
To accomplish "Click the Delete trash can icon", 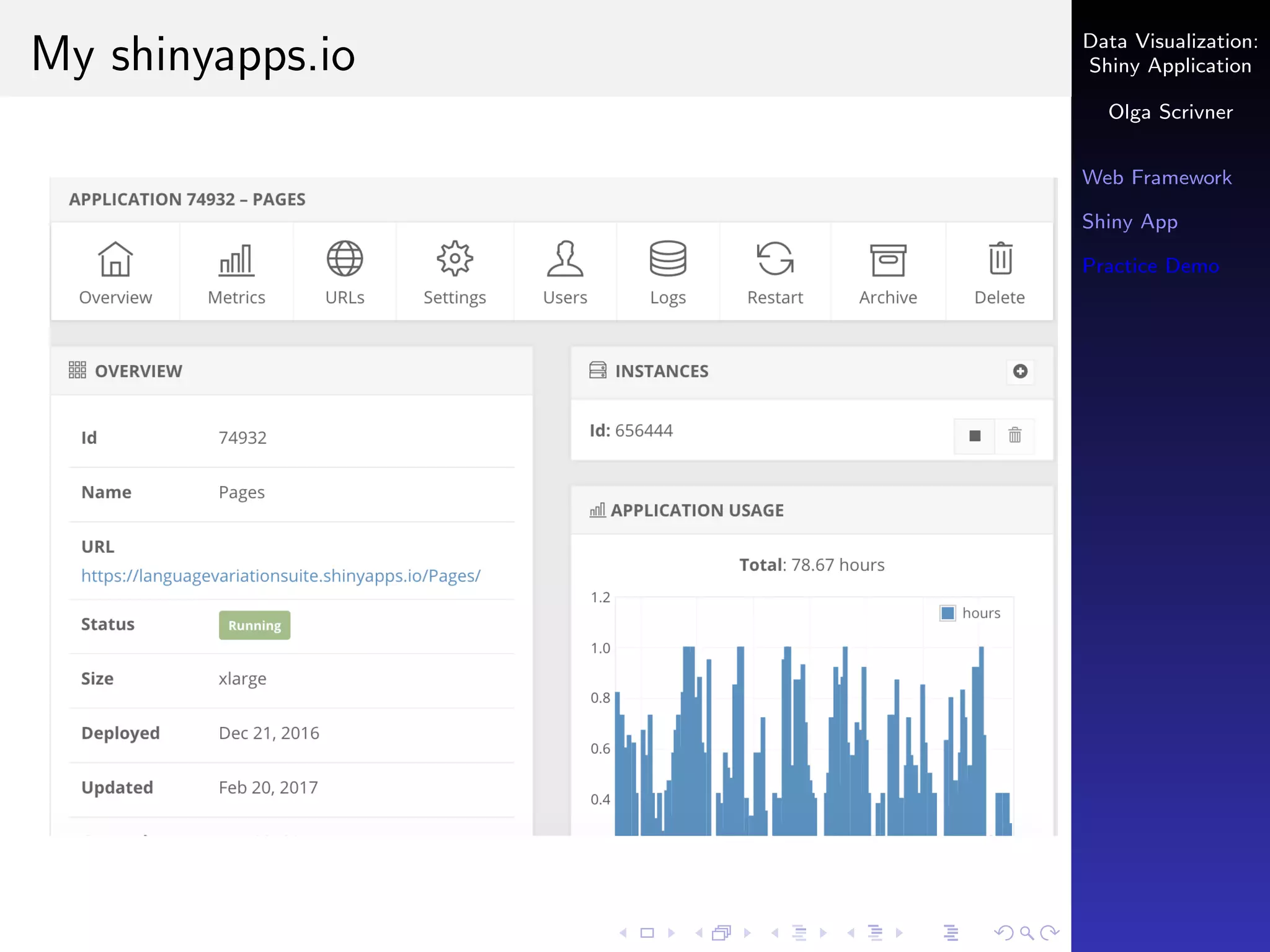I will [1000, 258].
